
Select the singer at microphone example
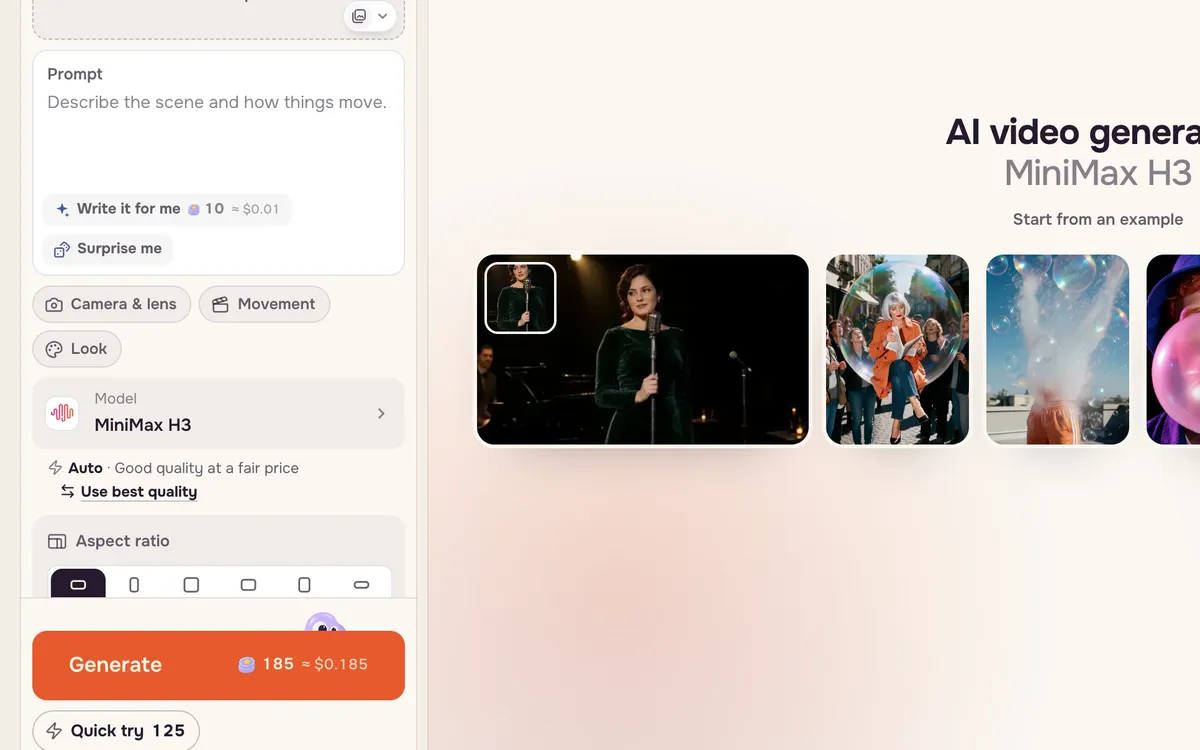point(642,350)
